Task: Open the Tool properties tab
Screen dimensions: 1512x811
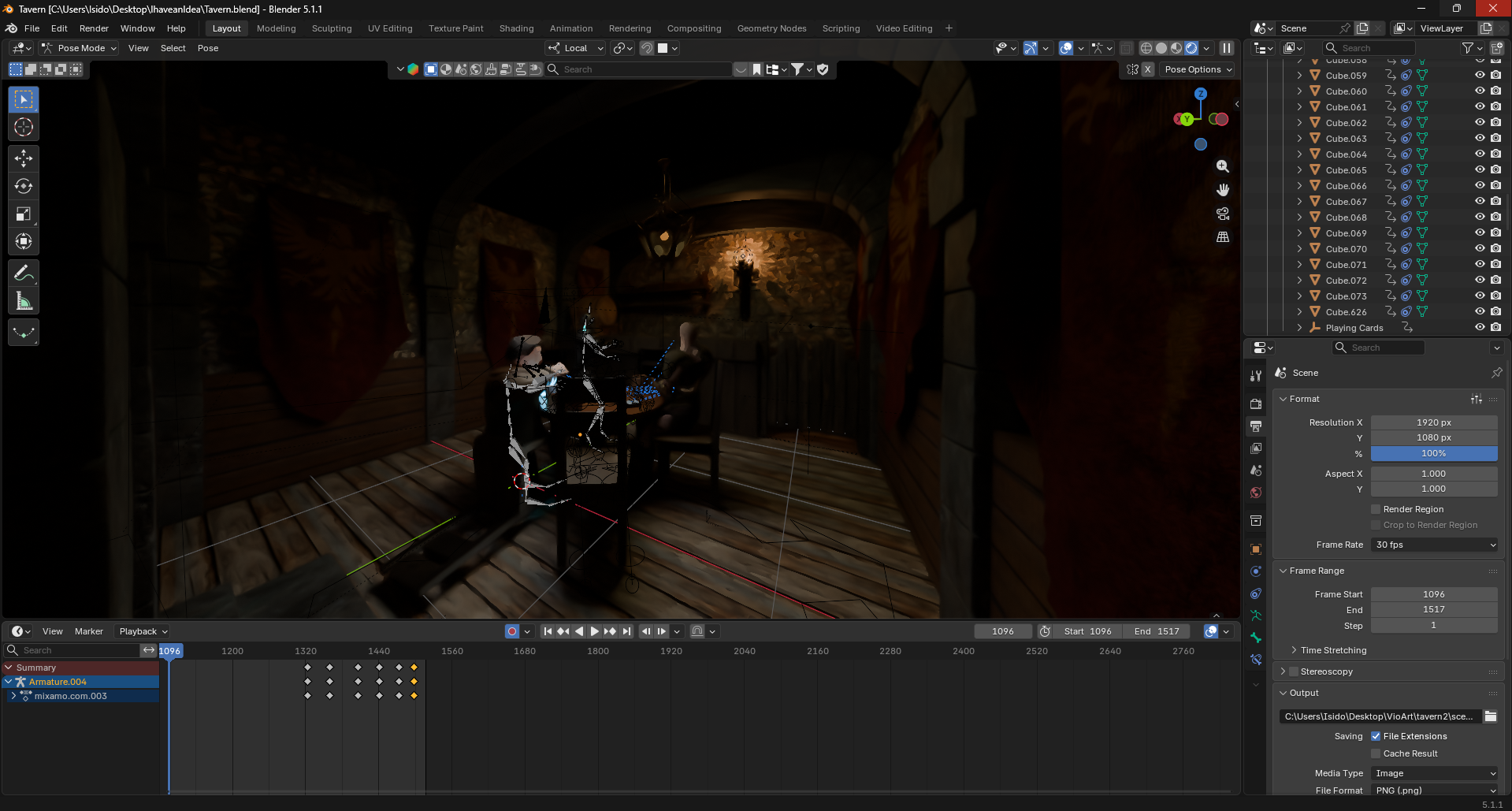Action: click(x=1256, y=376)
